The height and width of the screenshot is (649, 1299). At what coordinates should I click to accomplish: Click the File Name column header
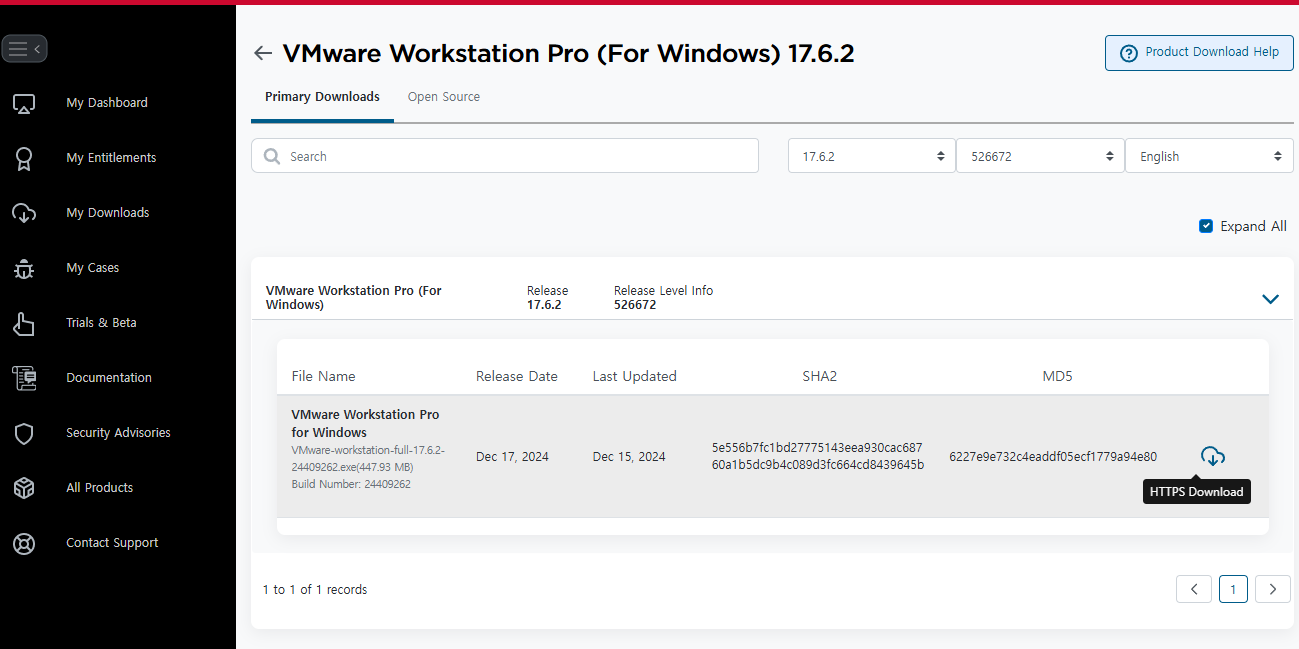[323, 376]
